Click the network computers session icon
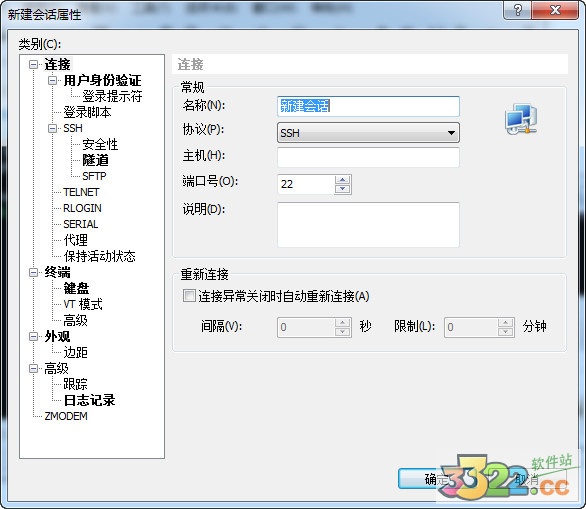The image size is (586, 509). tap(521, 120)
